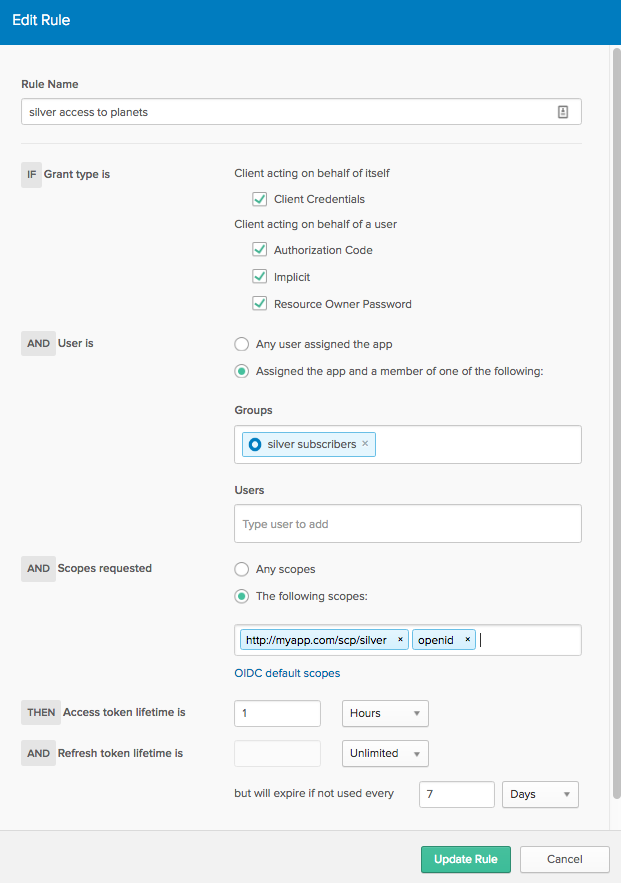Choose the Any scopes radio option
Viewport: 621px width, 883px height.
[241, 569]
